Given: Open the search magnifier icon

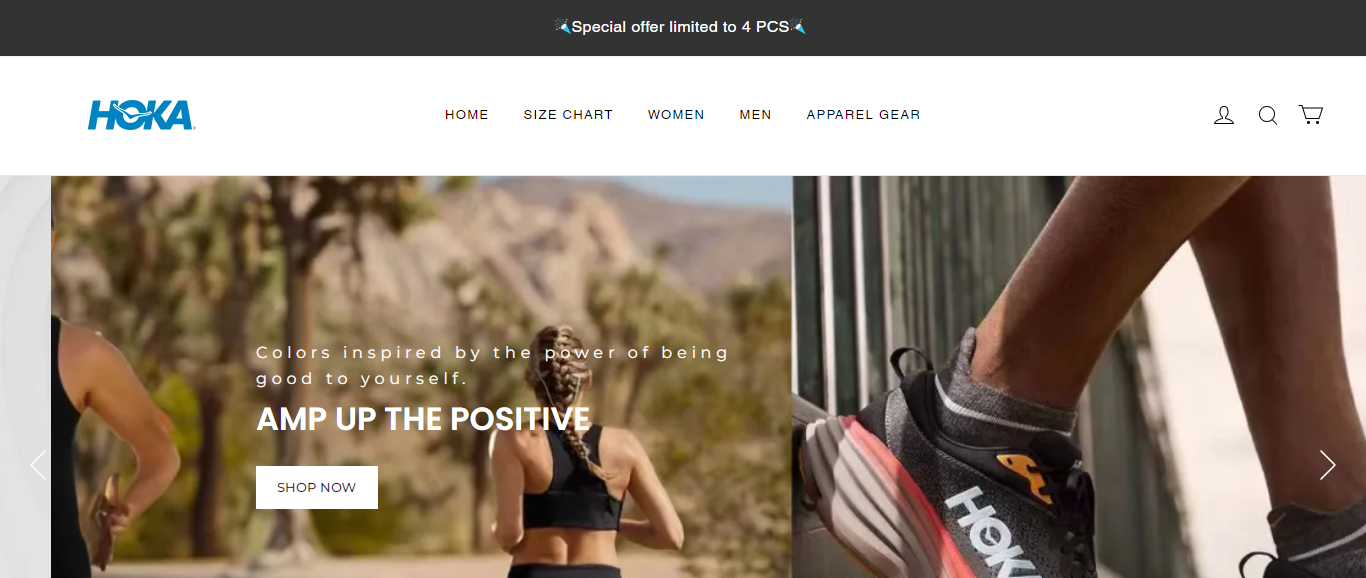Looking at the screenshot, I should click(x=1268, y=115).
